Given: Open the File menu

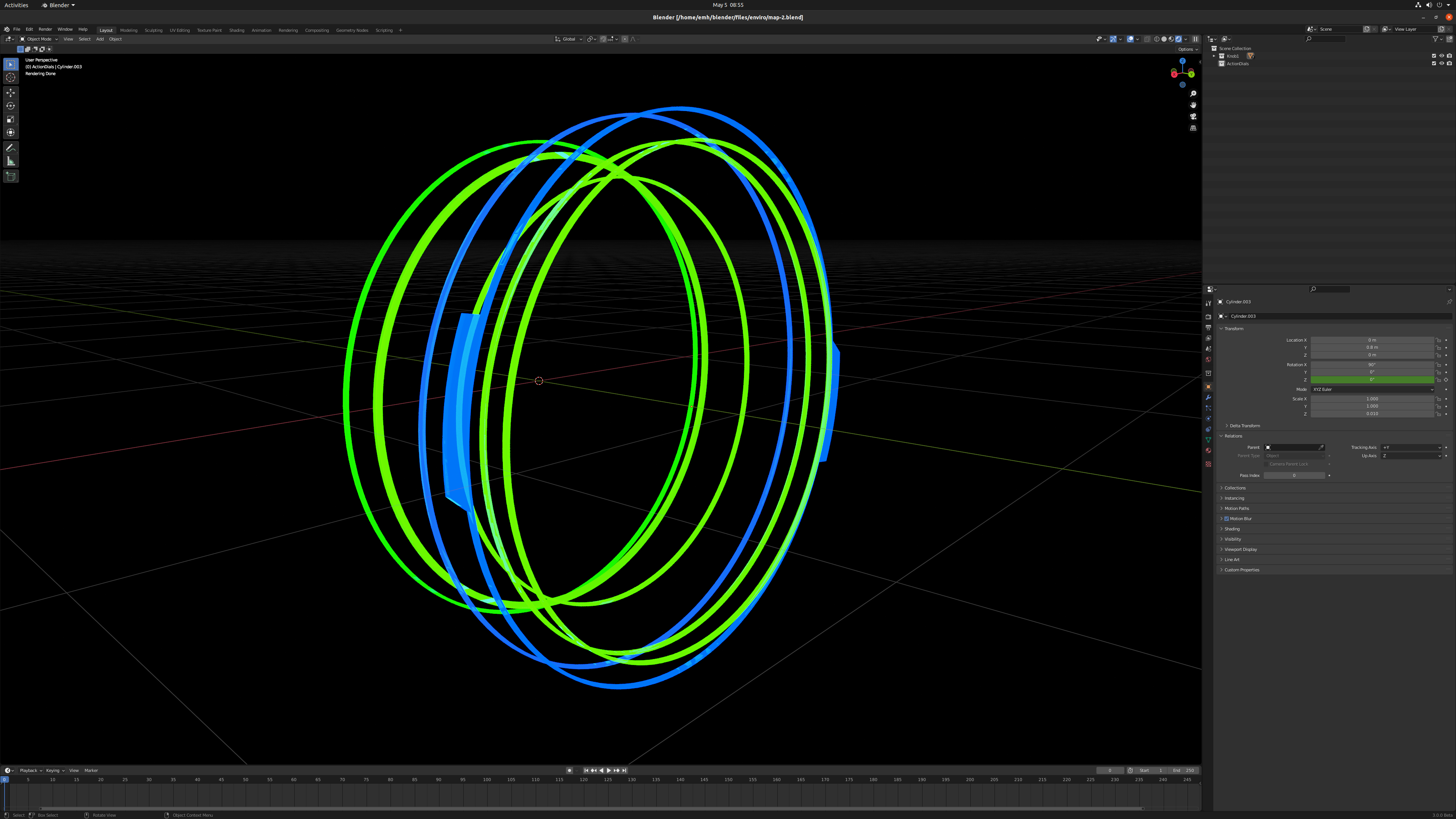Looking at the screenshot, I should click(16, 30).
